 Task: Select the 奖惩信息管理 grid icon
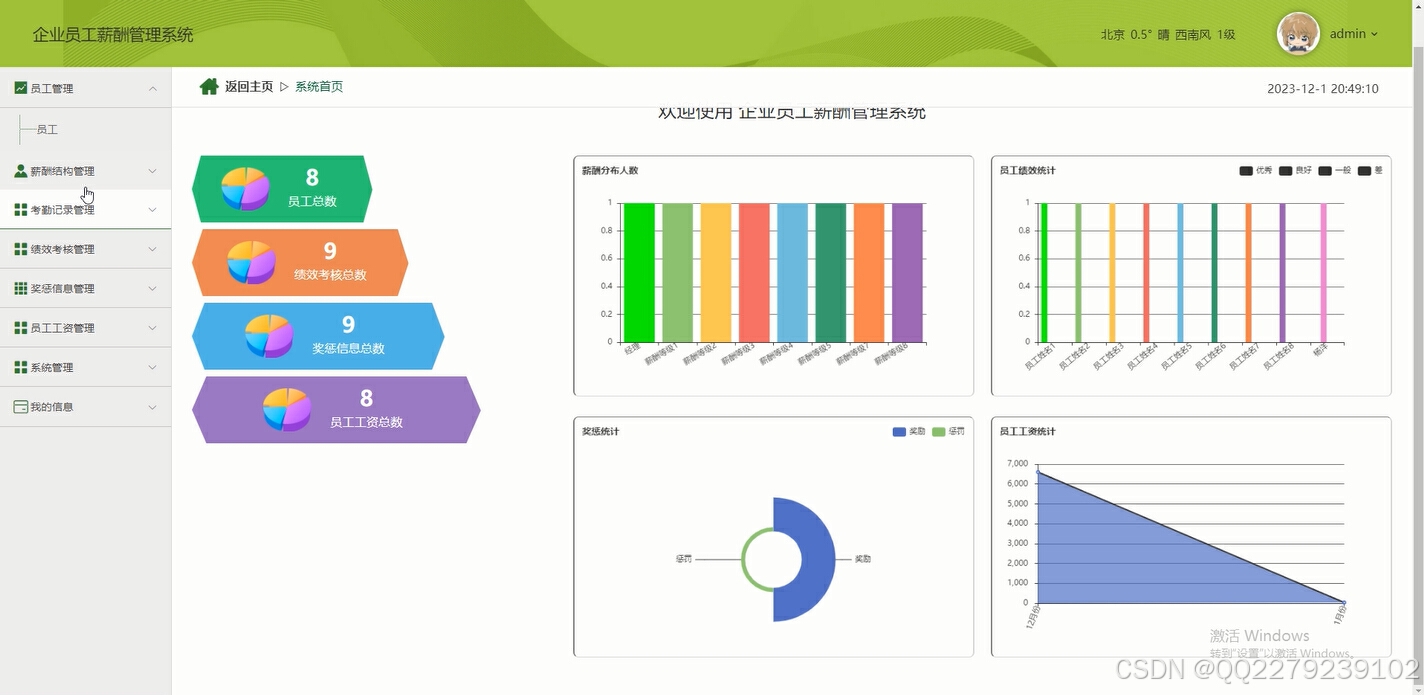coord(19,288)
